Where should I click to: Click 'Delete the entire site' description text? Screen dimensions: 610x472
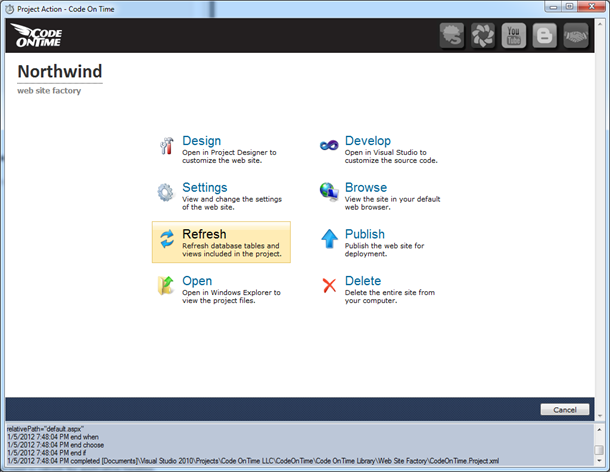tap(390, 297)
